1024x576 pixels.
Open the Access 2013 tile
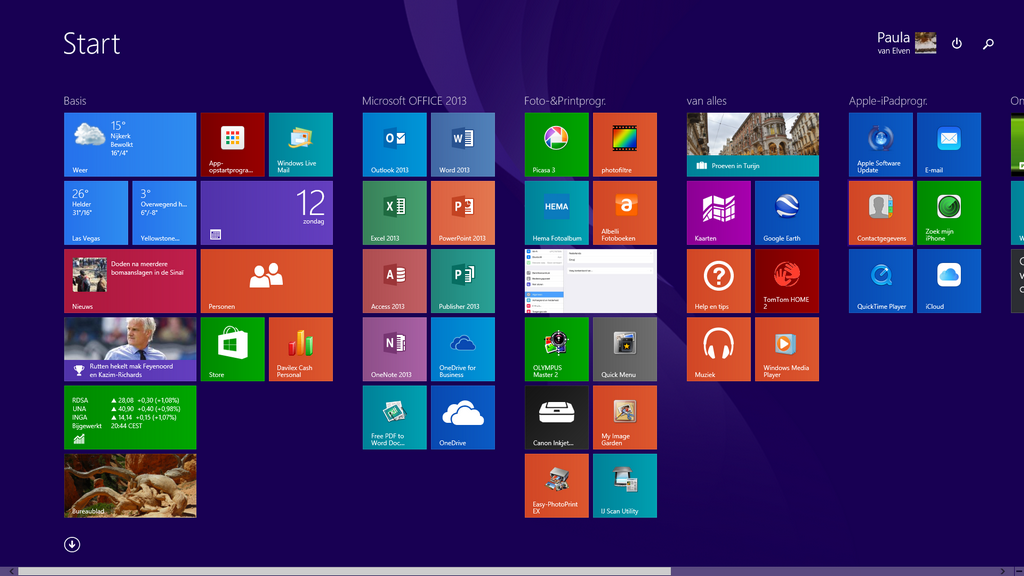click(x=394, y=281)
